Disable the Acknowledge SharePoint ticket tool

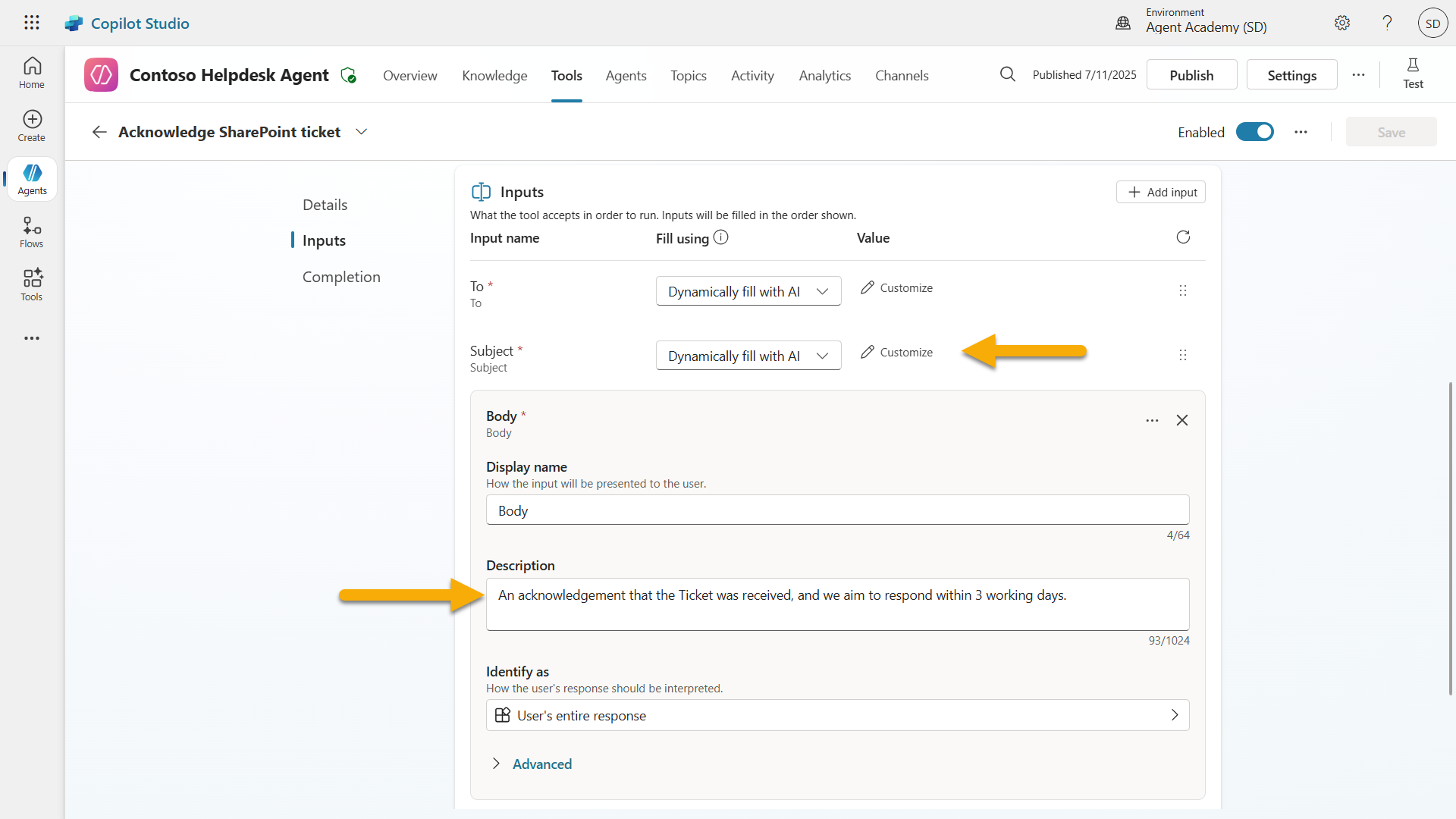point(1255,131)
